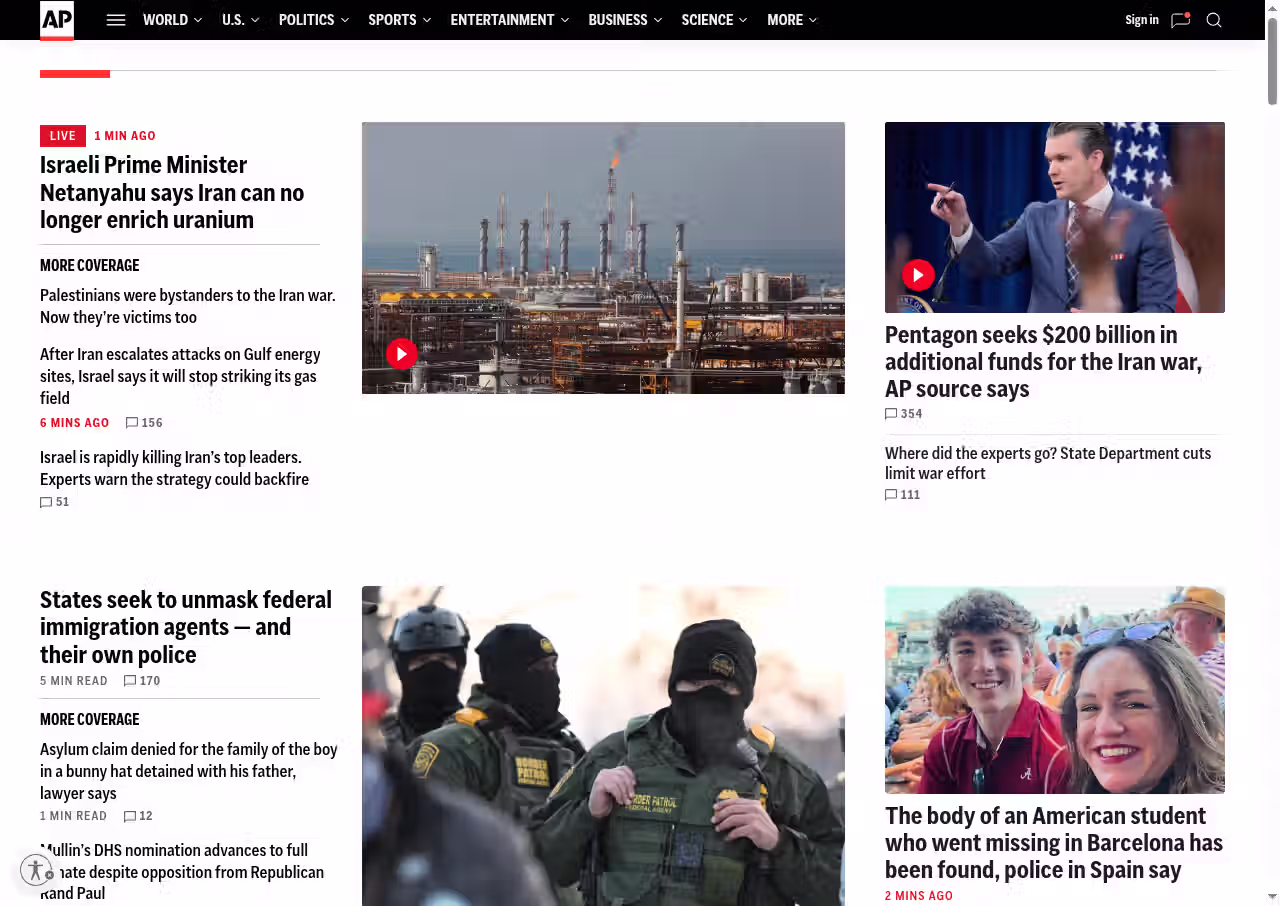
Task: Click the AP logo home icon
Action: point(57,20)
